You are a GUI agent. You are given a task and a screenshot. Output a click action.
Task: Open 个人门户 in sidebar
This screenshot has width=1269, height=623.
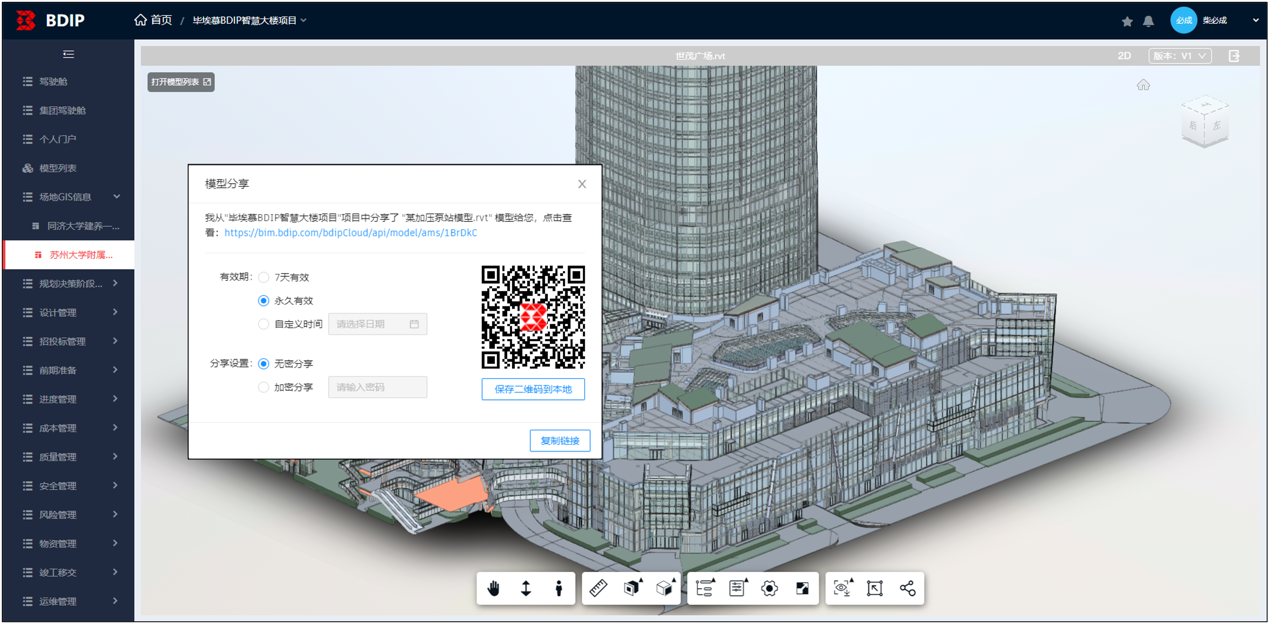pos(68,139)
